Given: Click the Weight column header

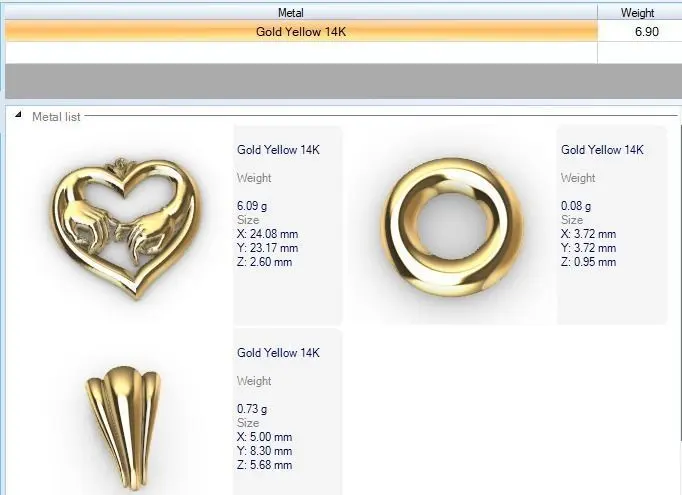Looking at the screenshot, I should click(x=637, y=13).
